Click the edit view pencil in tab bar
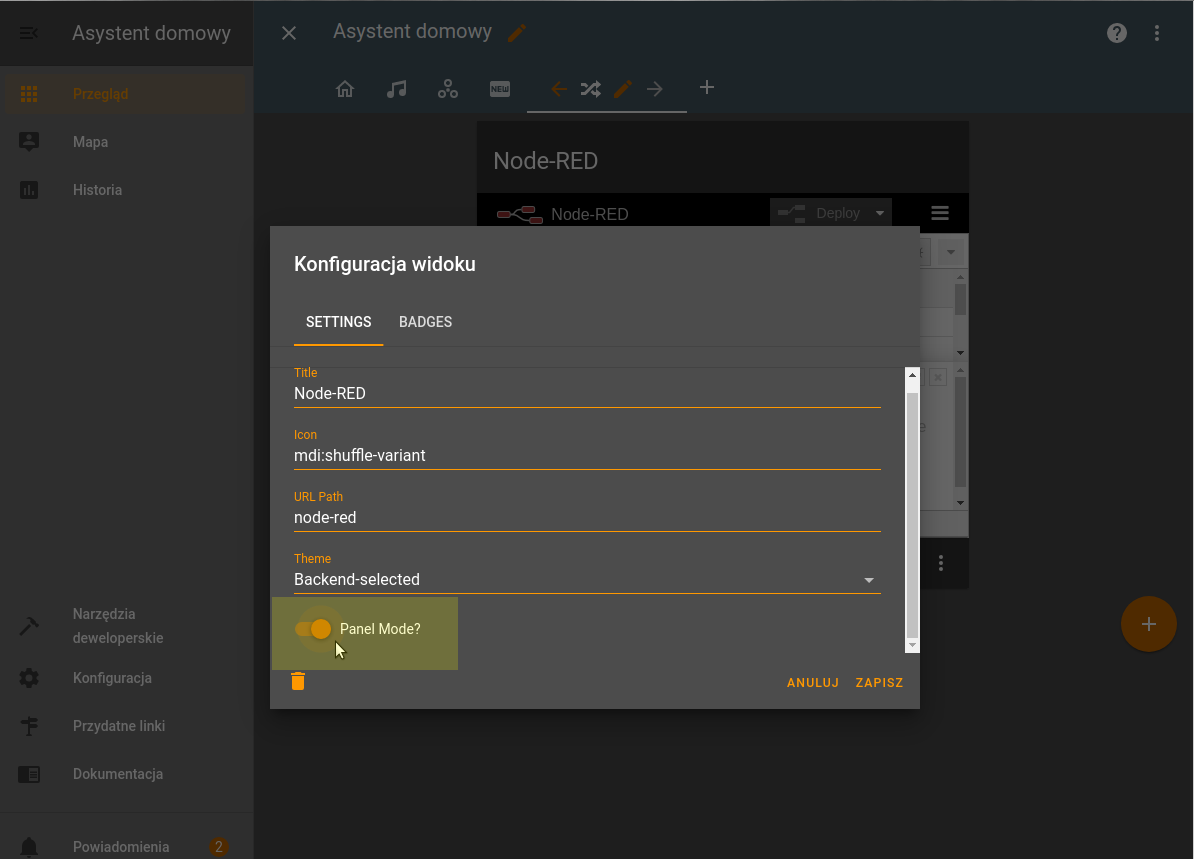The height and width of the screenshot is (859, 1194). click(623, 88)
